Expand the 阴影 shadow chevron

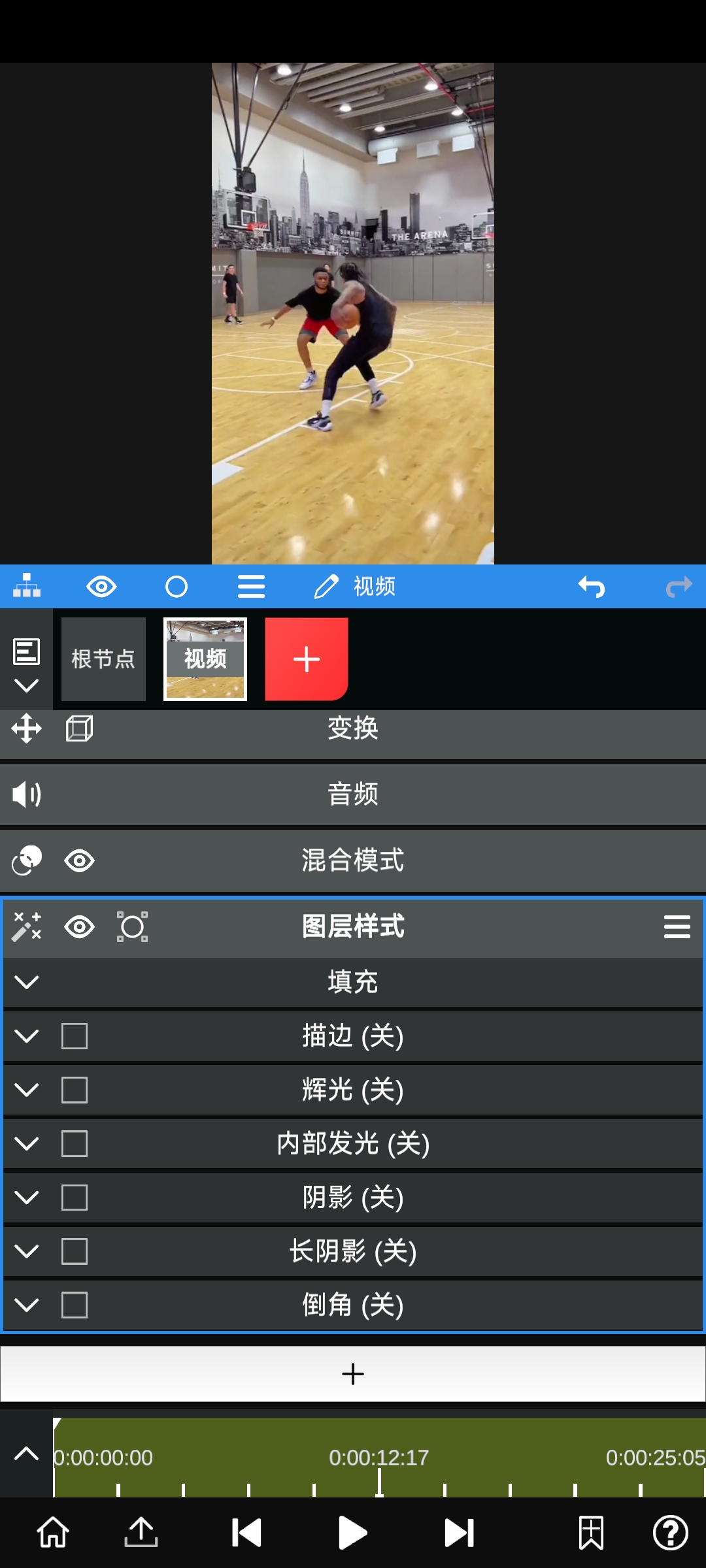pyautogui.click(x=26, y=1198)
